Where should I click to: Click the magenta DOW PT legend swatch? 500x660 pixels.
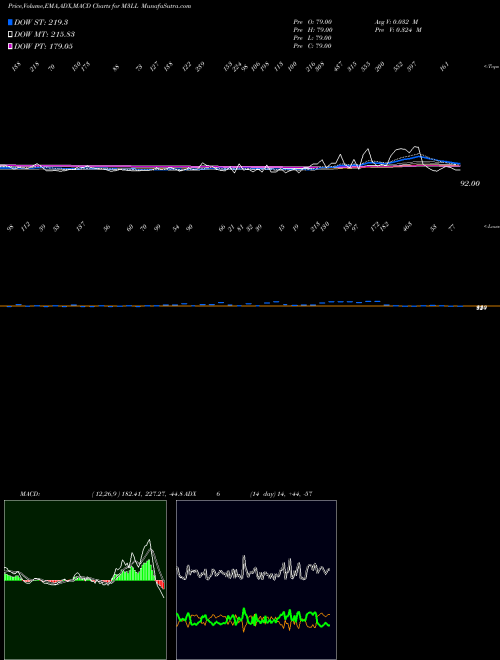tap(10, 46)
